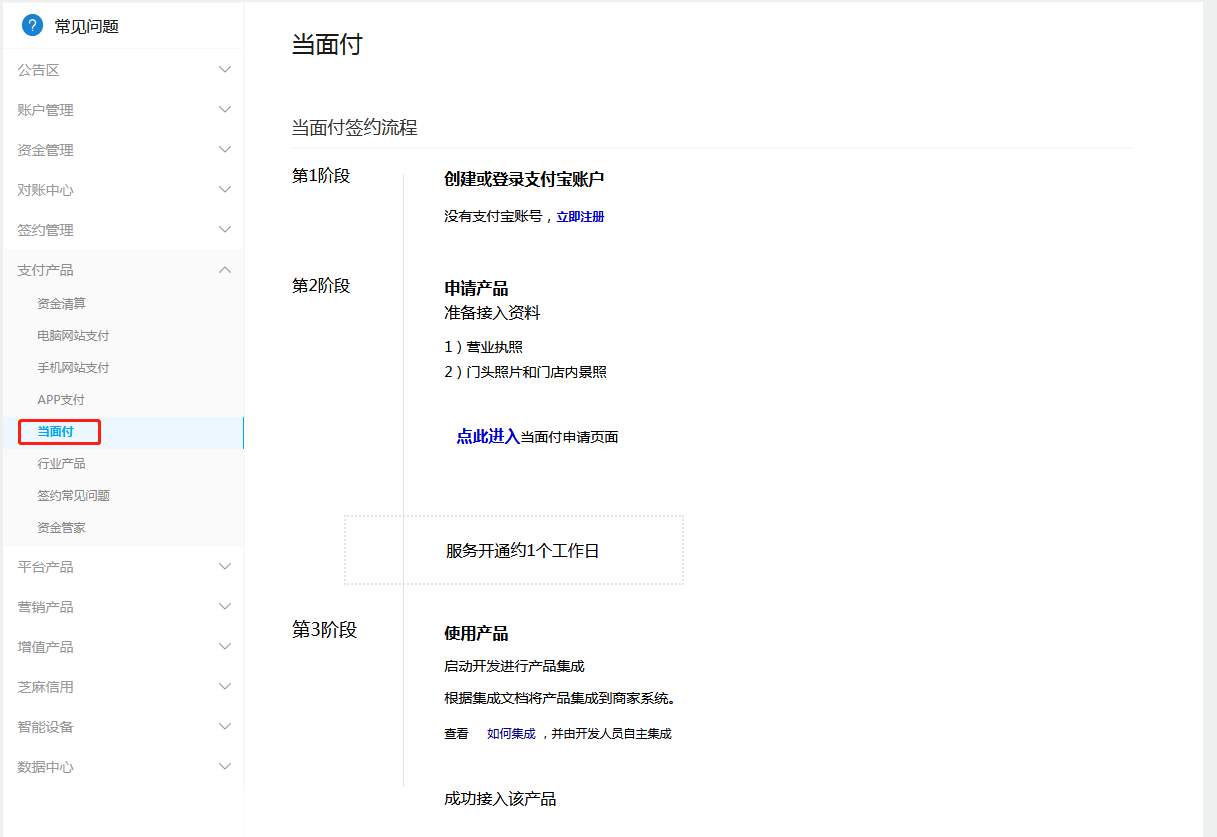The height and width of the screenshot is (837, 1217).
Task: Click the 成功接入该产品 text
Action: [500, 799]
